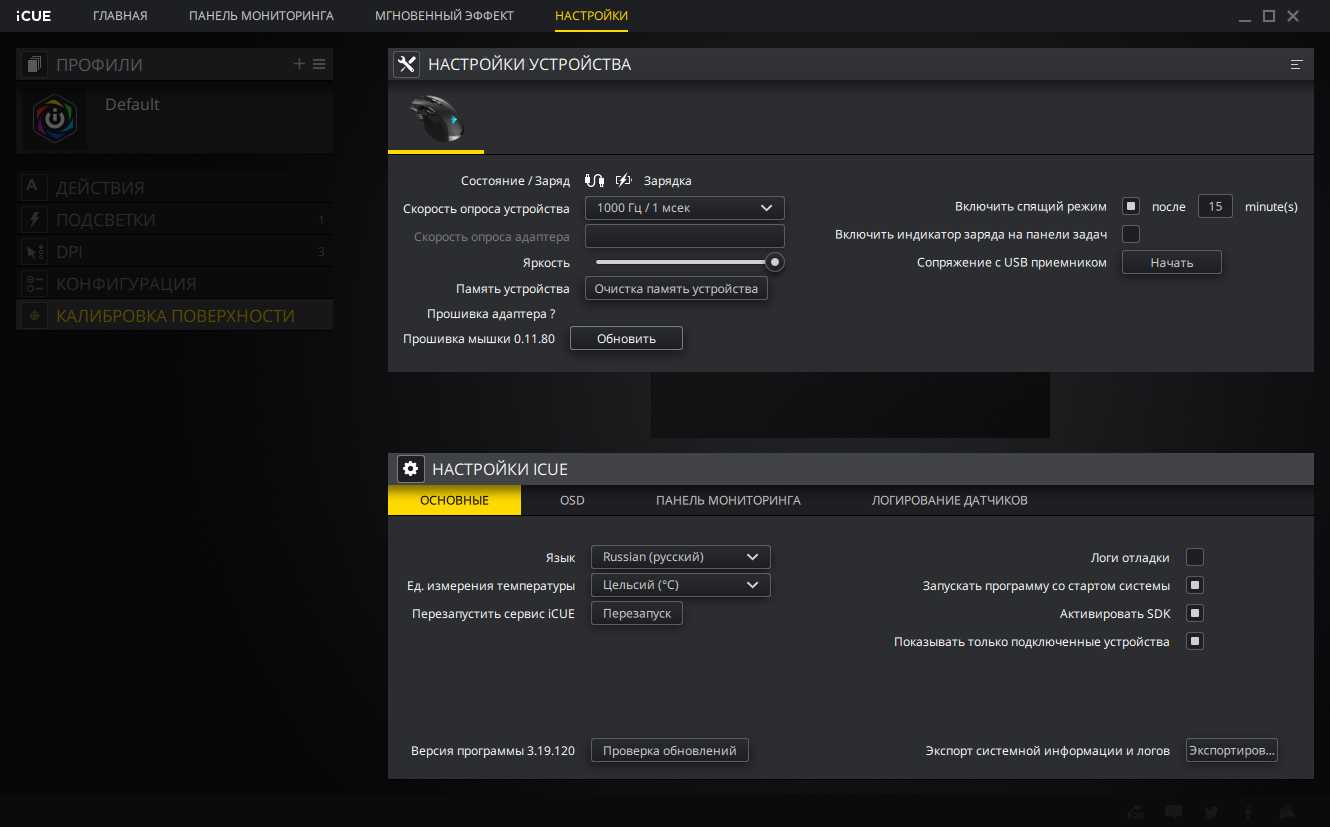Toggle the sleep mode checkbox
Screen dimensions: 1330x827
click(1131, 207)
